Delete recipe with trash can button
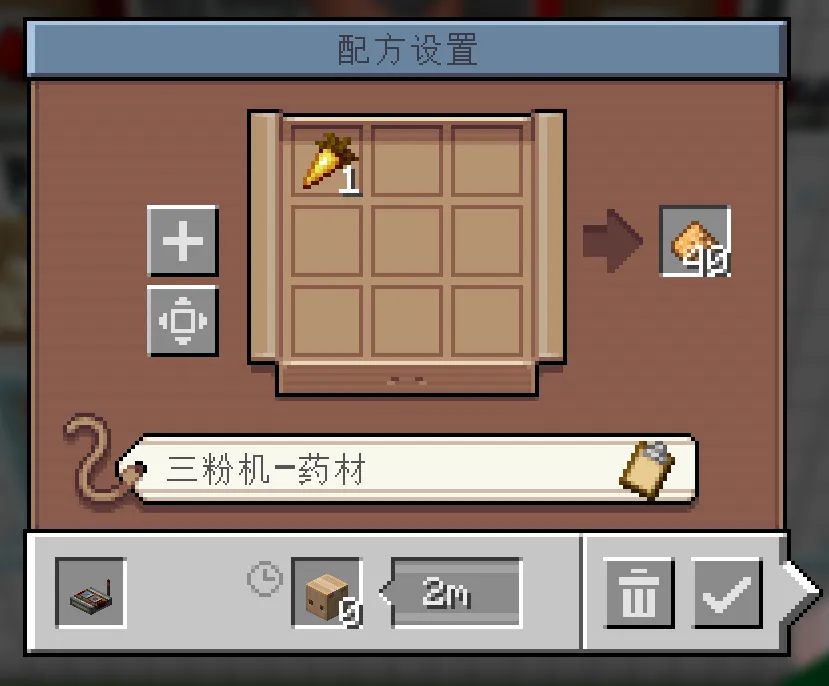This screenshot has height=686, width=829. click(639, 593)
